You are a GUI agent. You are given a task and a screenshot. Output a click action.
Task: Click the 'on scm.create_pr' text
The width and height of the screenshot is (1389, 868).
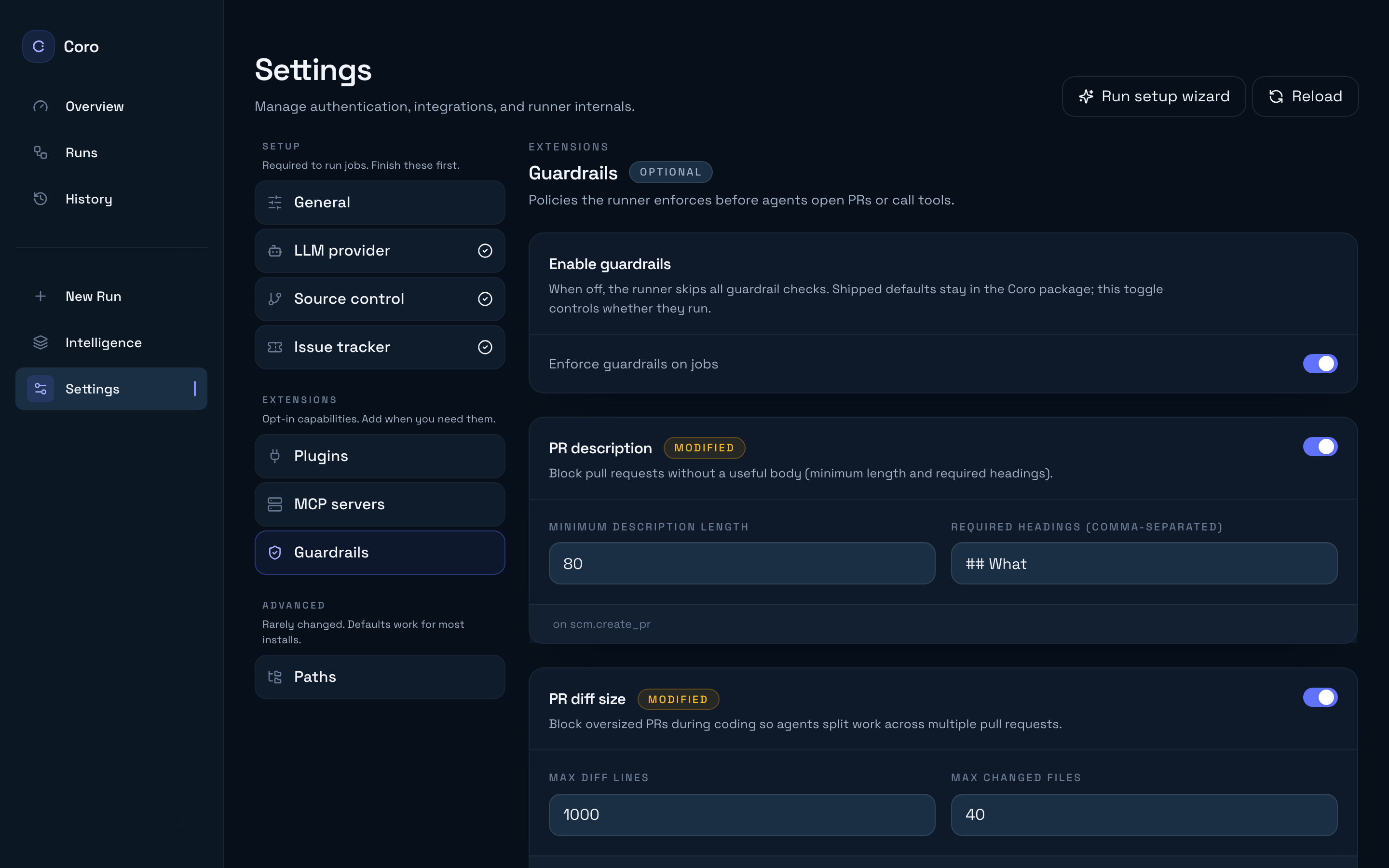(601, 624)
